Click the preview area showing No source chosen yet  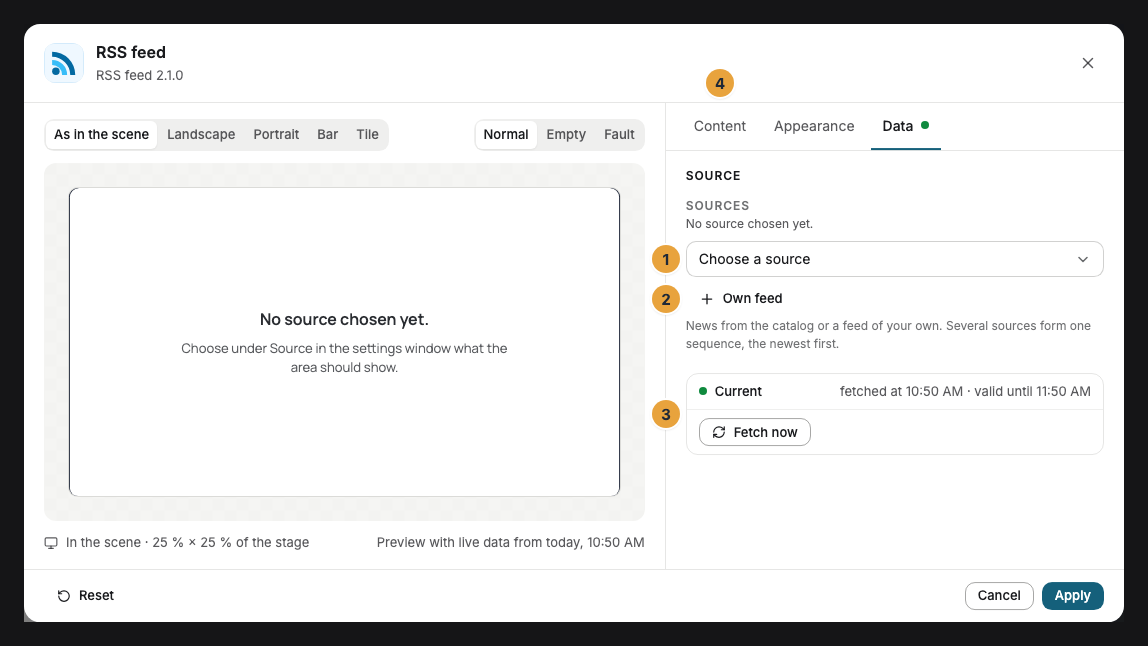[x=344, y=342]
